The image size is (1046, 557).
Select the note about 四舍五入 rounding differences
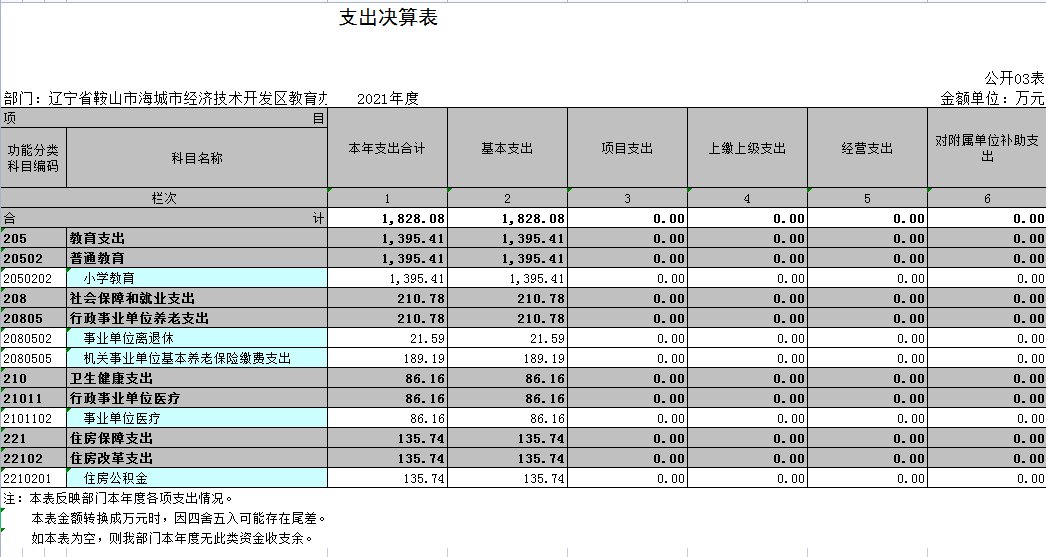[179, 518]
